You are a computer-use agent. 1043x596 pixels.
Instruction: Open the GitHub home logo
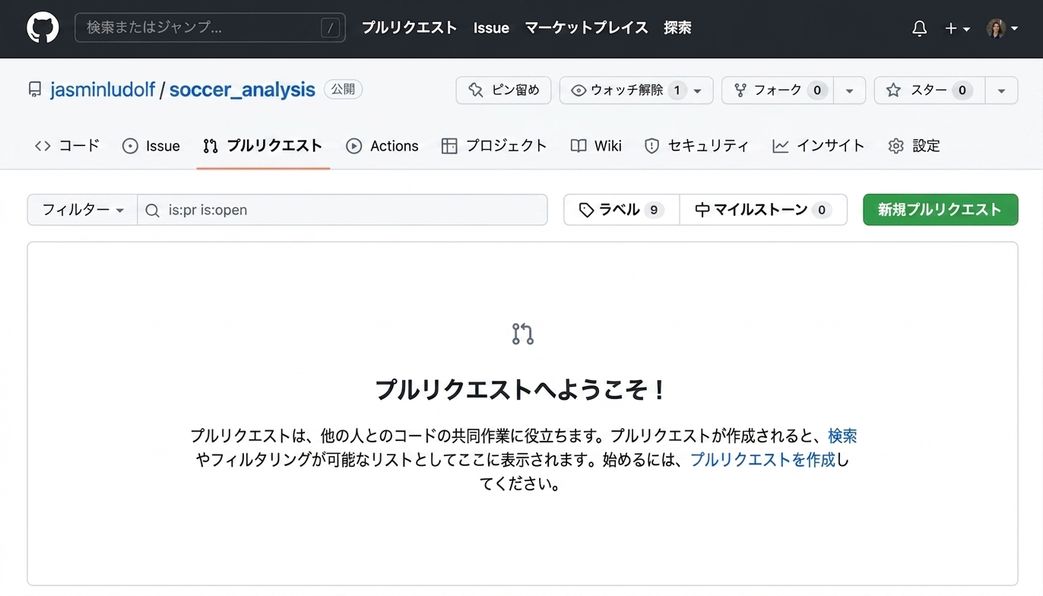click(43, 28)
